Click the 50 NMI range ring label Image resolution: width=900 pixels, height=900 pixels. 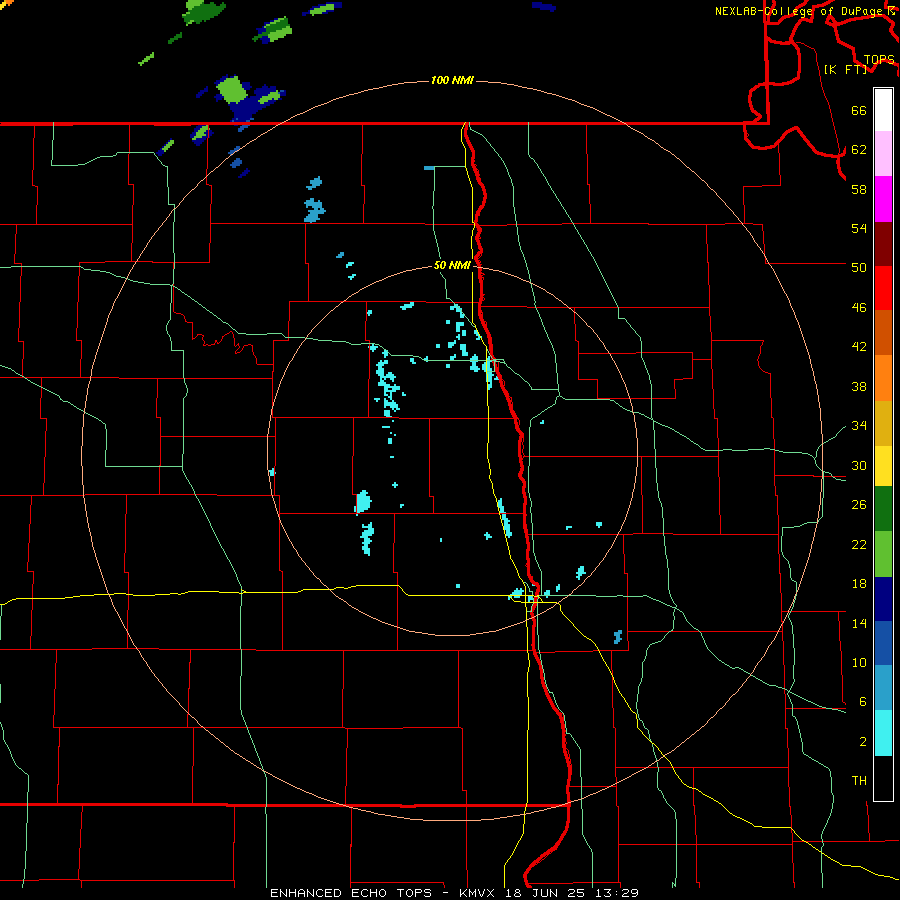pyautogui.click(x=452, y=265)
